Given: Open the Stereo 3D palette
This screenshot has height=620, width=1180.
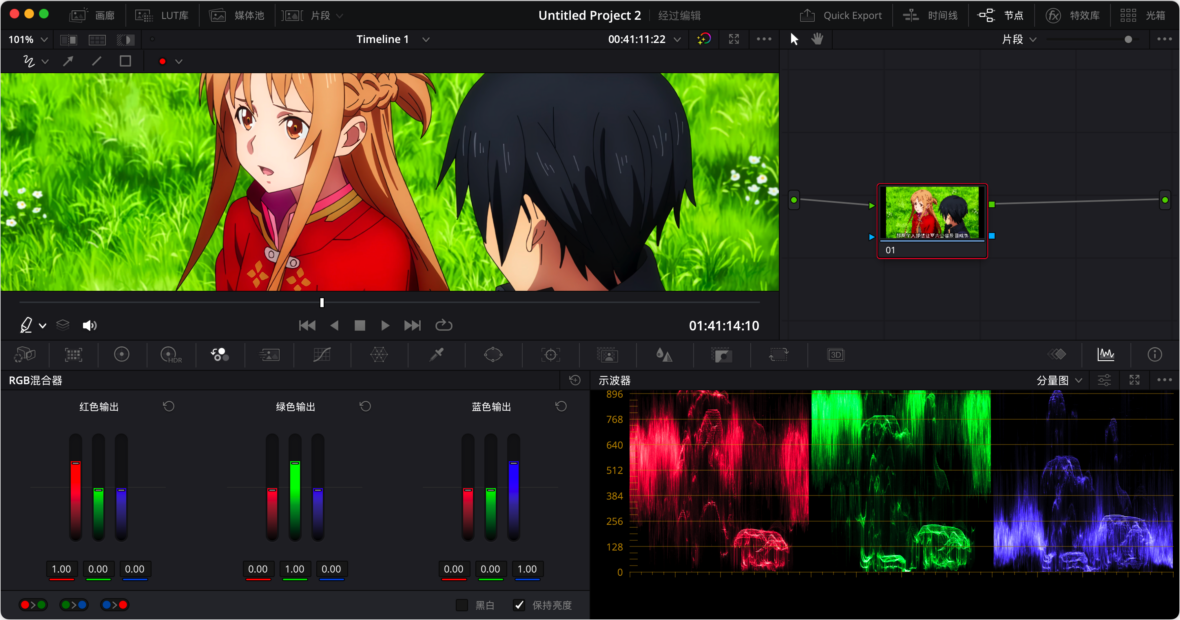Looking at the screenshot, I should click(x=835, y=355).
